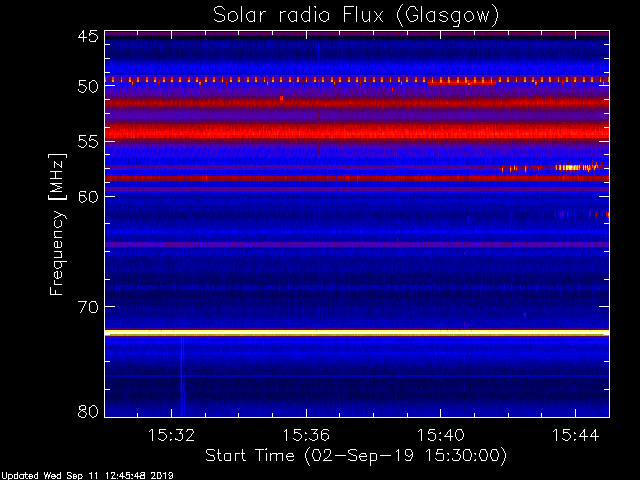Image resolution: width=640 pixels, height=480 pixels.
Task: Click the 15:40 time tick label
Action: [x=441, y=435]
